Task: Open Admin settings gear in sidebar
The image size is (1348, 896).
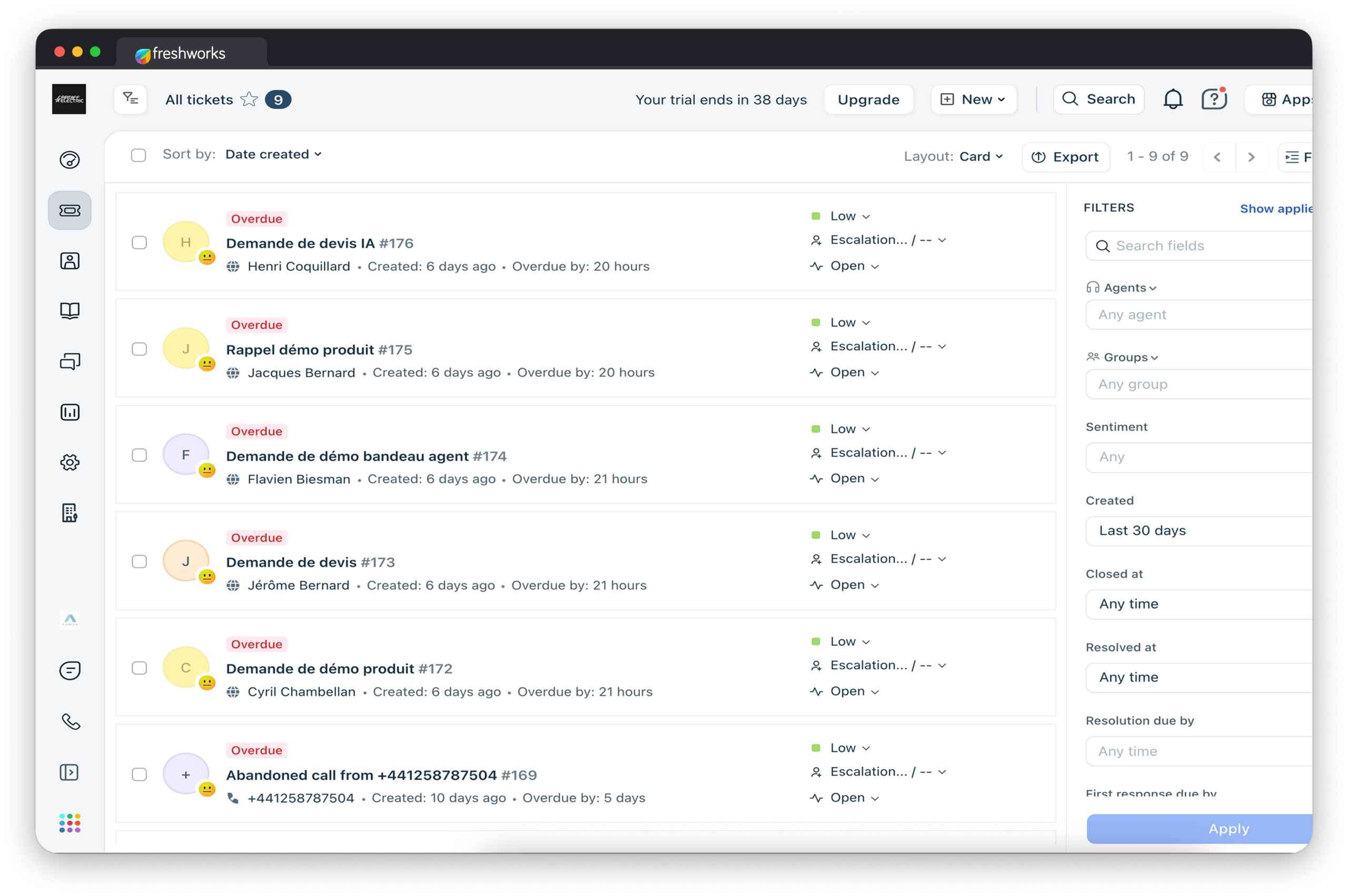Action: tap(70, 462)
